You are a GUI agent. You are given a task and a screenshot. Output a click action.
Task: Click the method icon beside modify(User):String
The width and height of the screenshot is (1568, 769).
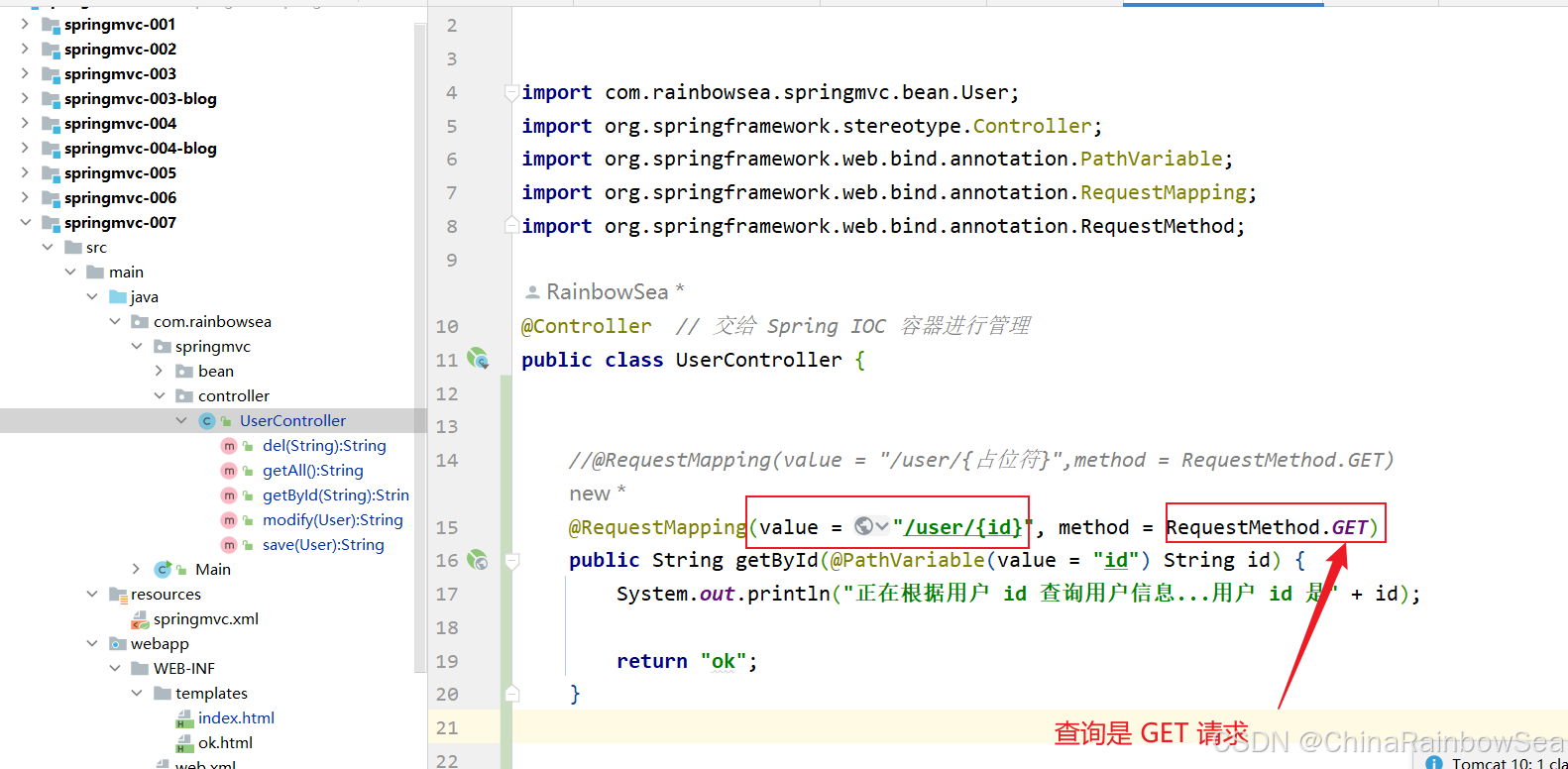(x=229, y=520)
